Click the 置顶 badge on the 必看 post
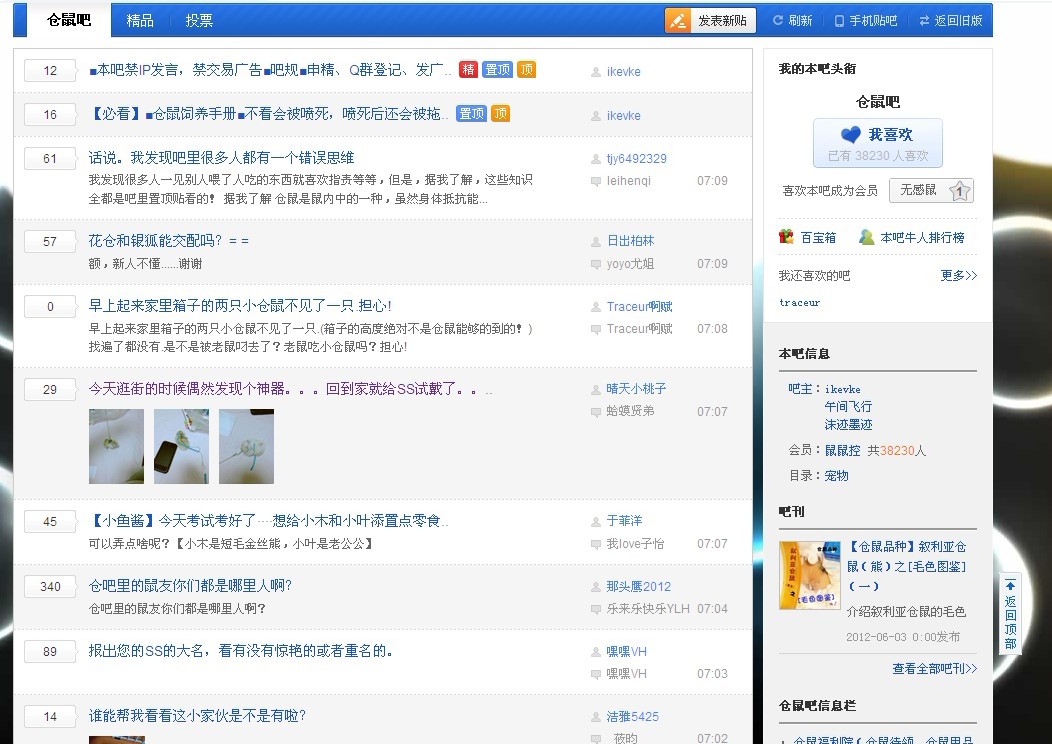 pos(471,113)
